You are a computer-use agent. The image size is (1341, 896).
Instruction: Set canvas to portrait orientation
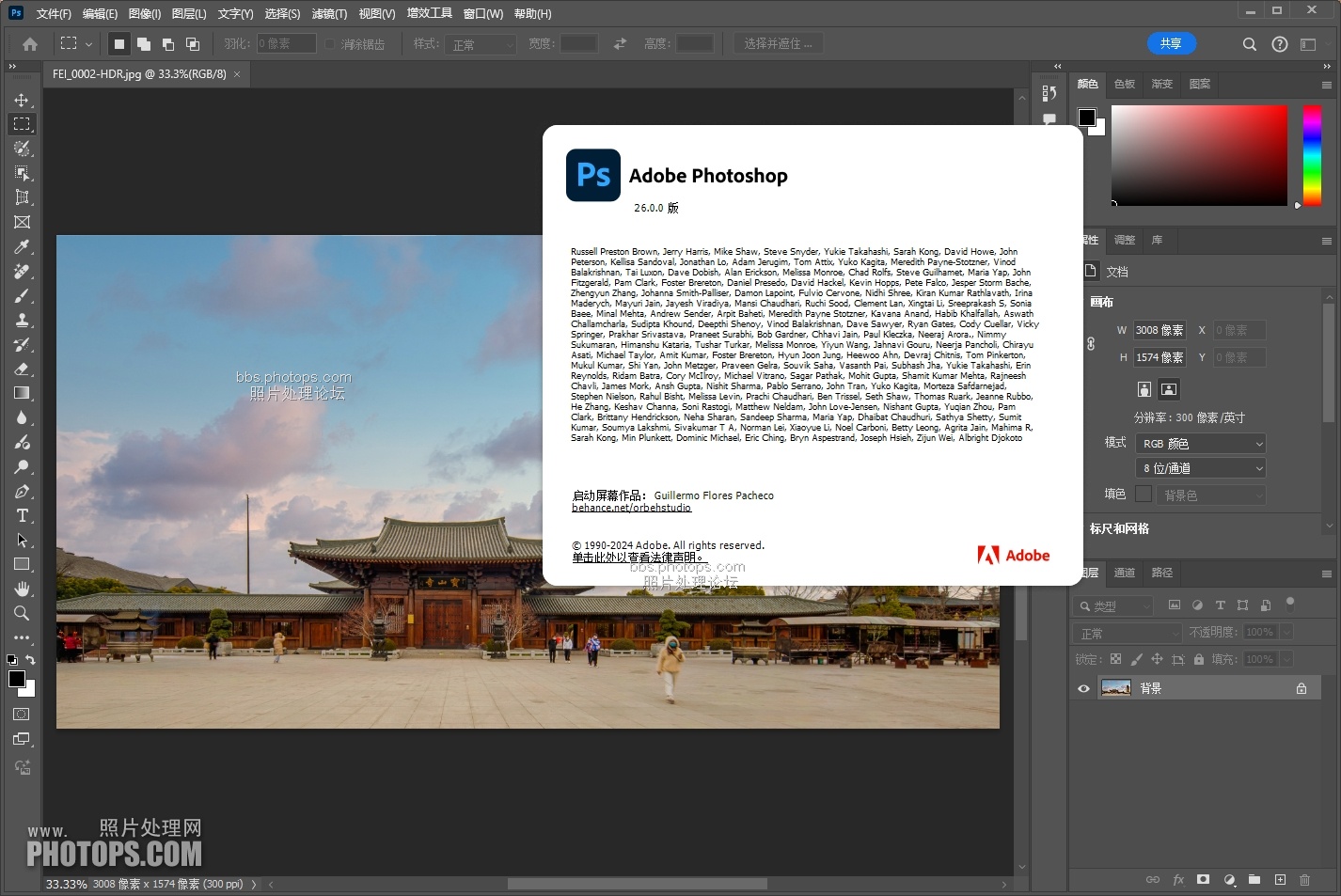(1144, 389)
